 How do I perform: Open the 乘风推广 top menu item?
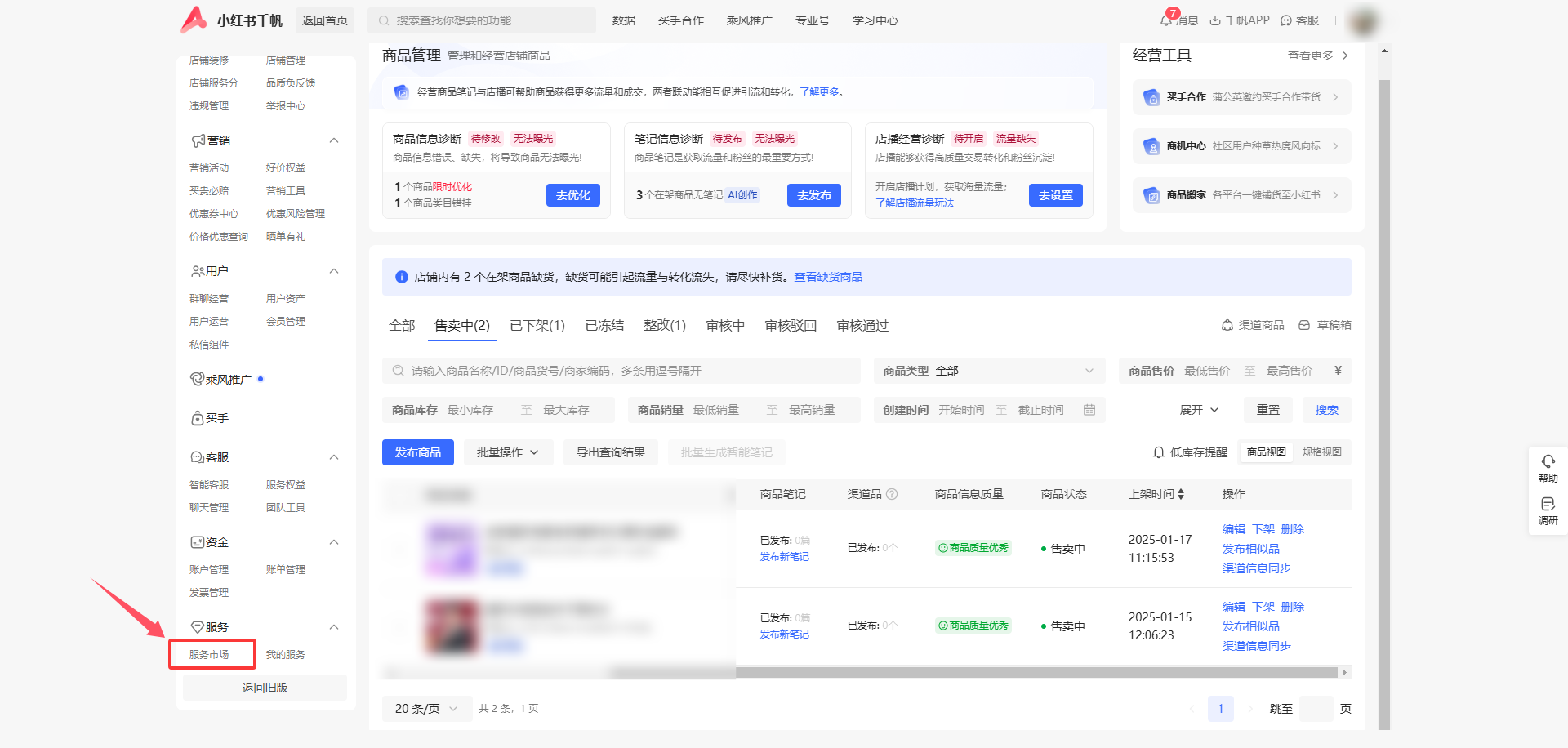pyautogui.click(x=749, y=20)
